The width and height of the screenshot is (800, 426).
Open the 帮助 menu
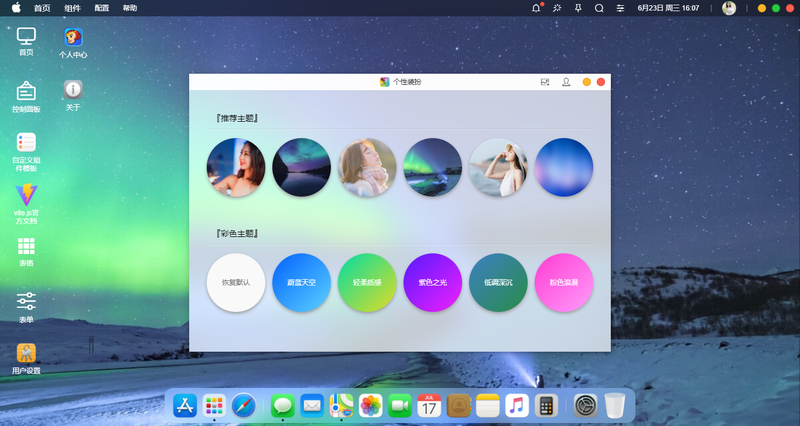(x=130, y=8)
